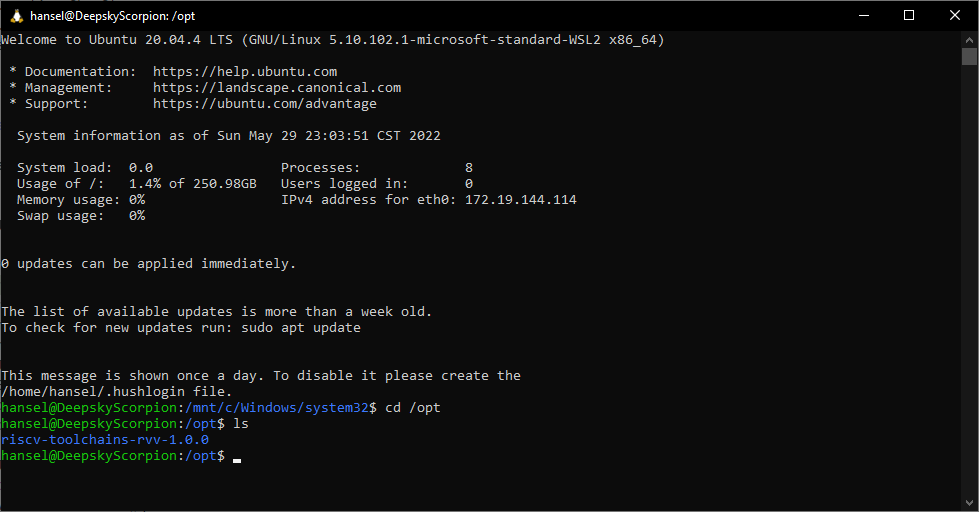This screenshot has height=512, width=979.
Task: Maximize the terminal window
Action: pyautogui.click(x=909, y=16)
